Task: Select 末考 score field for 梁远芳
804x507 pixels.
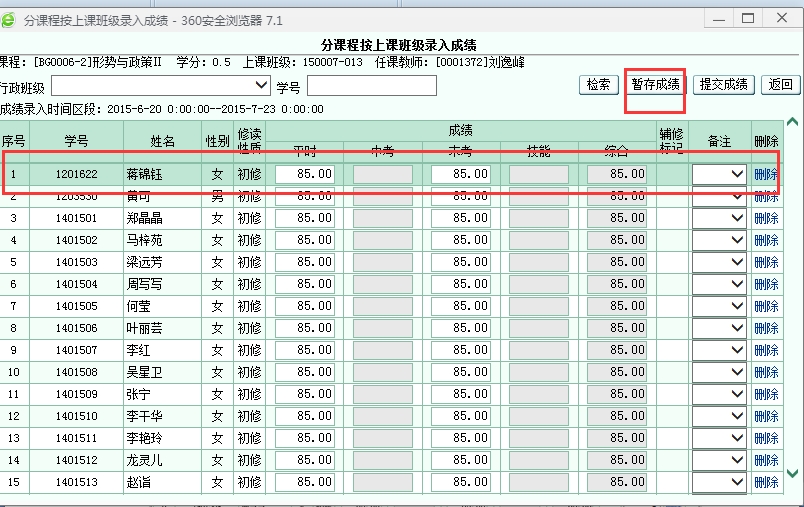Action: coord(461,262)
